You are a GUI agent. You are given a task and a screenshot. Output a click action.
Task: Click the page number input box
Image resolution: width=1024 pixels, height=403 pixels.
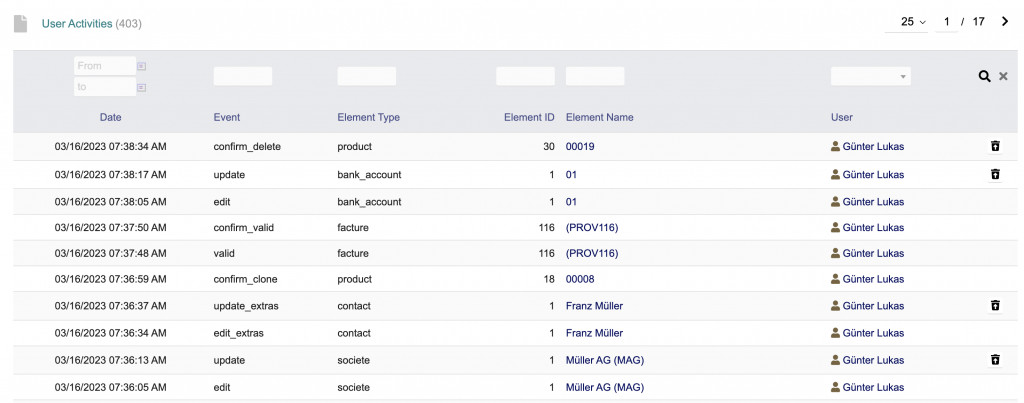coord(947,21)
